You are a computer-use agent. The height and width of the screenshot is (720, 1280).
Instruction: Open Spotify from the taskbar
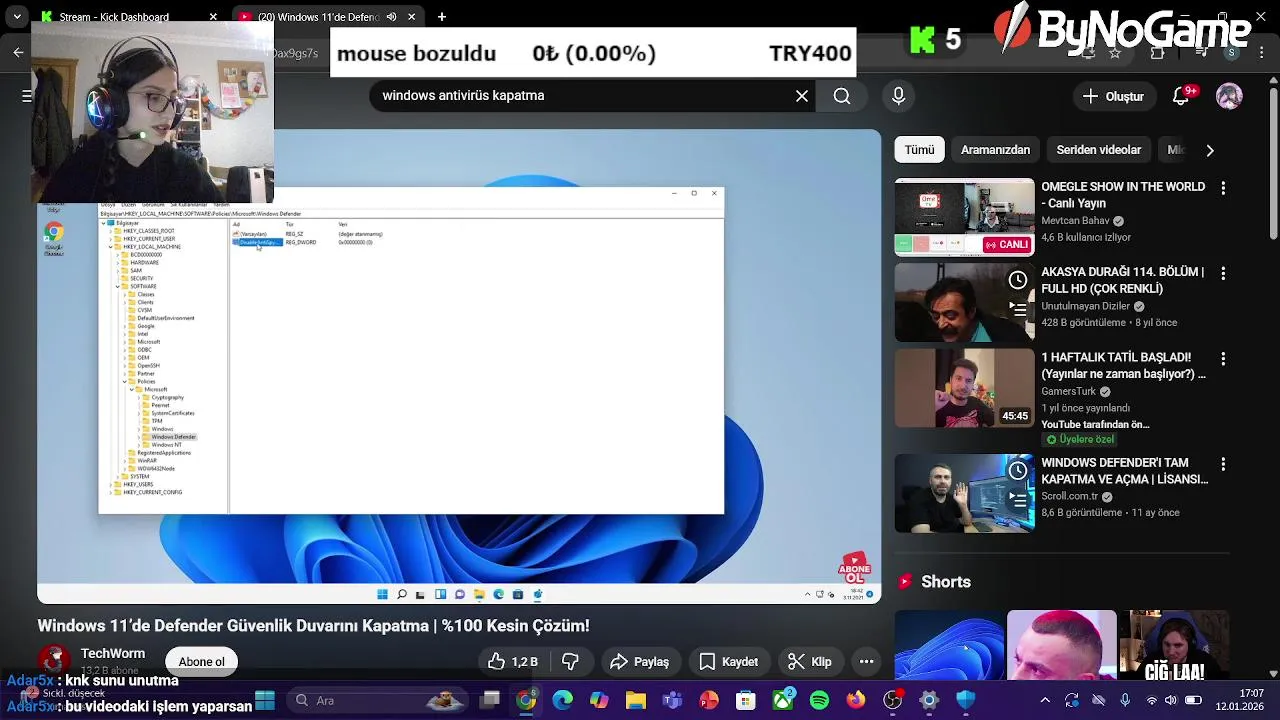coord(819,700)
